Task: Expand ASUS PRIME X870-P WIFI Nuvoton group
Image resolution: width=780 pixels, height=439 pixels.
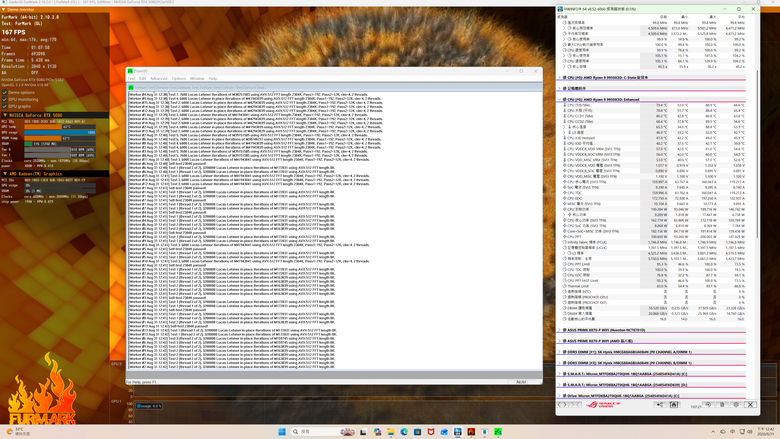Action: click(559, 330)
